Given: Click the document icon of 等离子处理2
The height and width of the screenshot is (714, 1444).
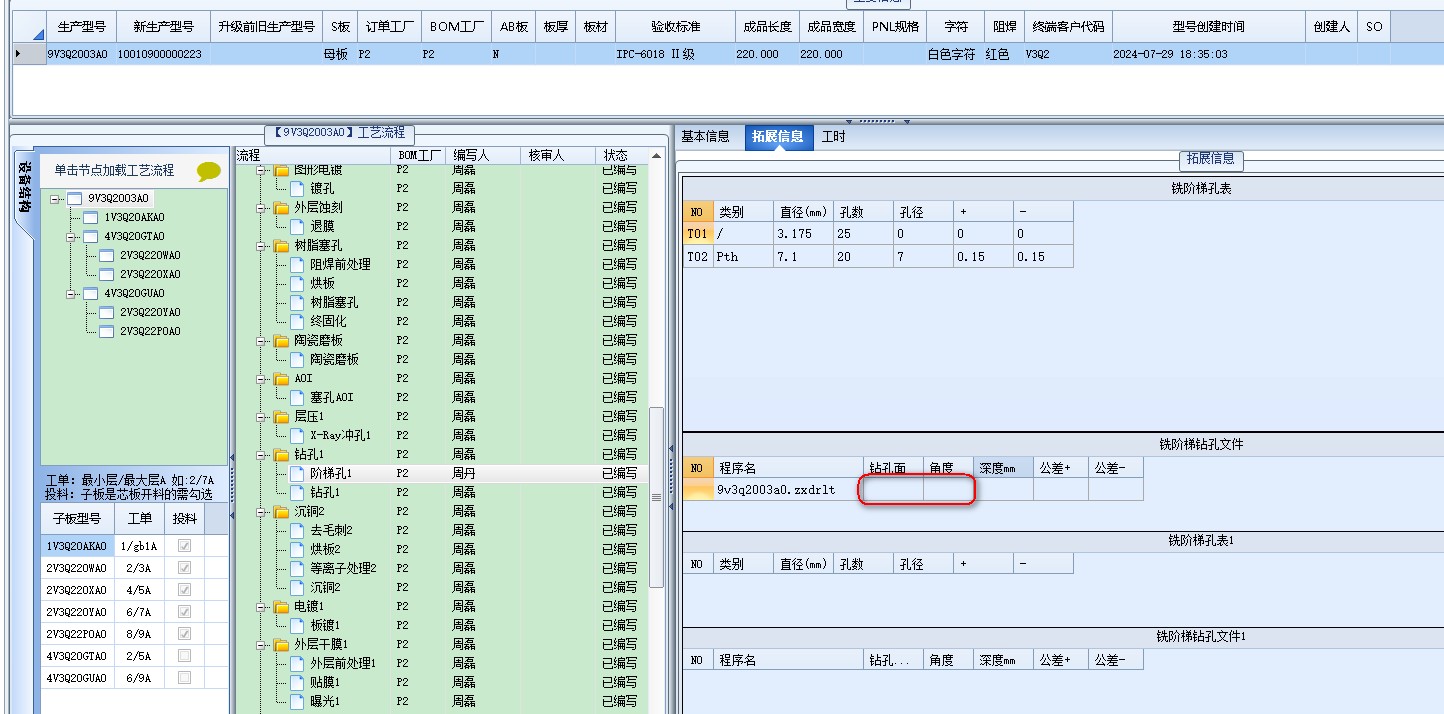Looking at the screenshot, I should pyautogui.click(x=297, y=569).
